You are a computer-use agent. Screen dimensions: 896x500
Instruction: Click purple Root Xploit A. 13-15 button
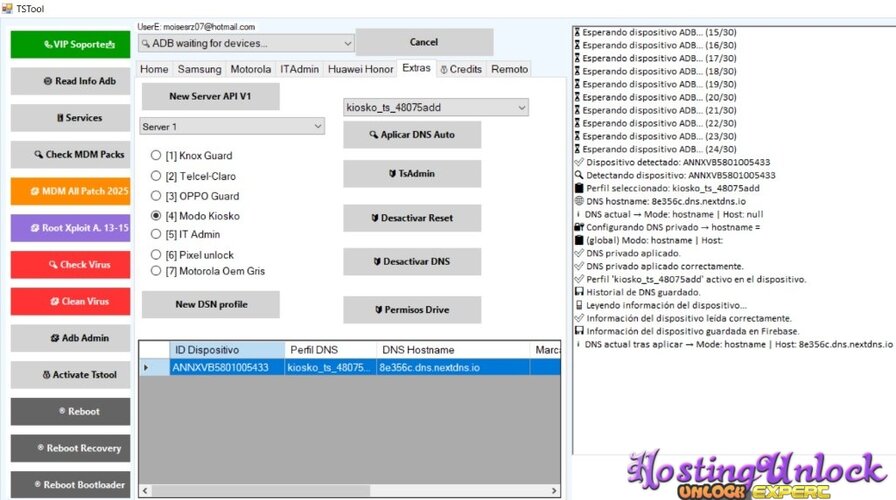pos(70,227)
